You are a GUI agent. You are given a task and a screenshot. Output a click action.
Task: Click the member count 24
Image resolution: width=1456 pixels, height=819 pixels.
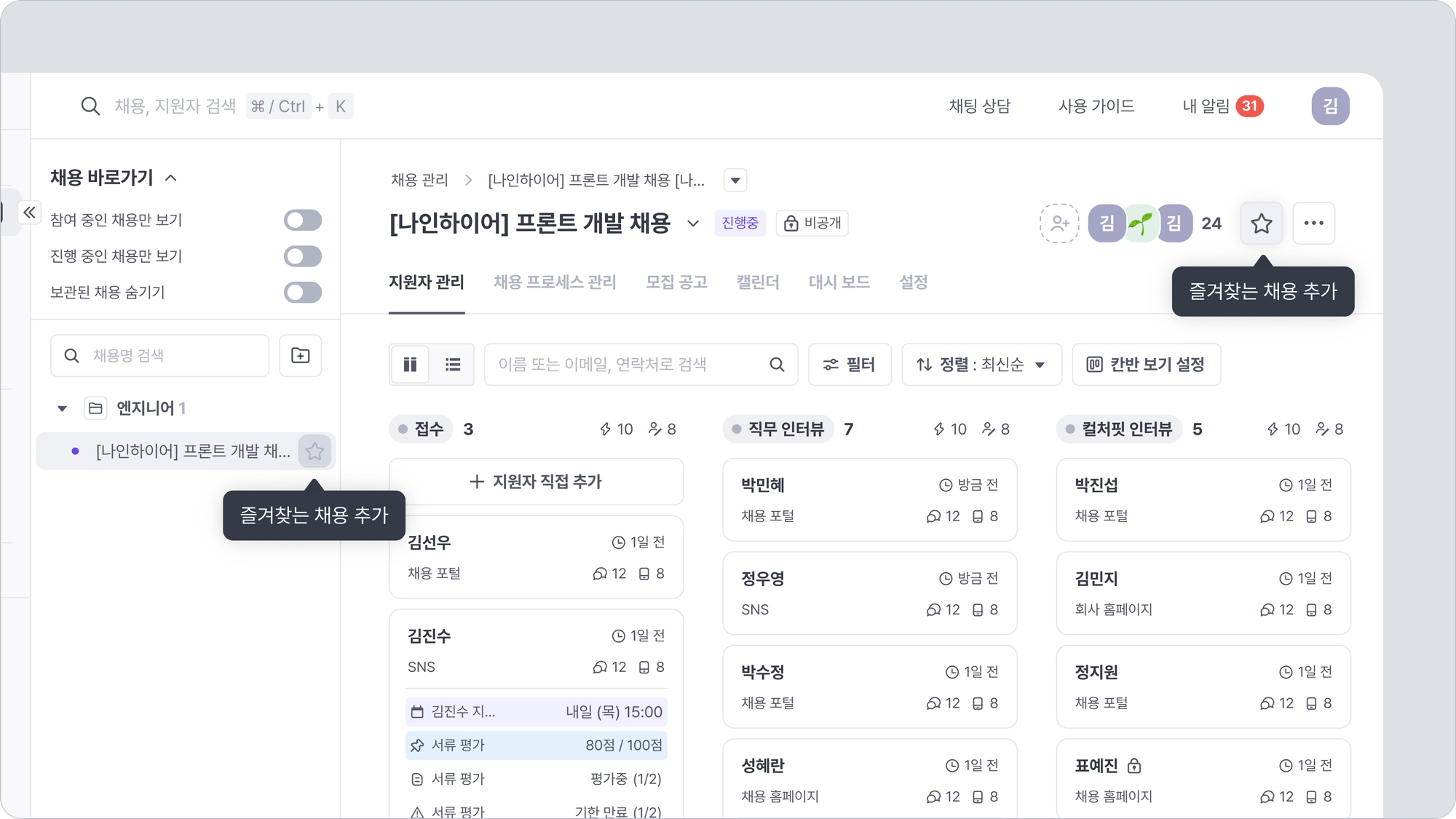click(x=1211, y=223)
